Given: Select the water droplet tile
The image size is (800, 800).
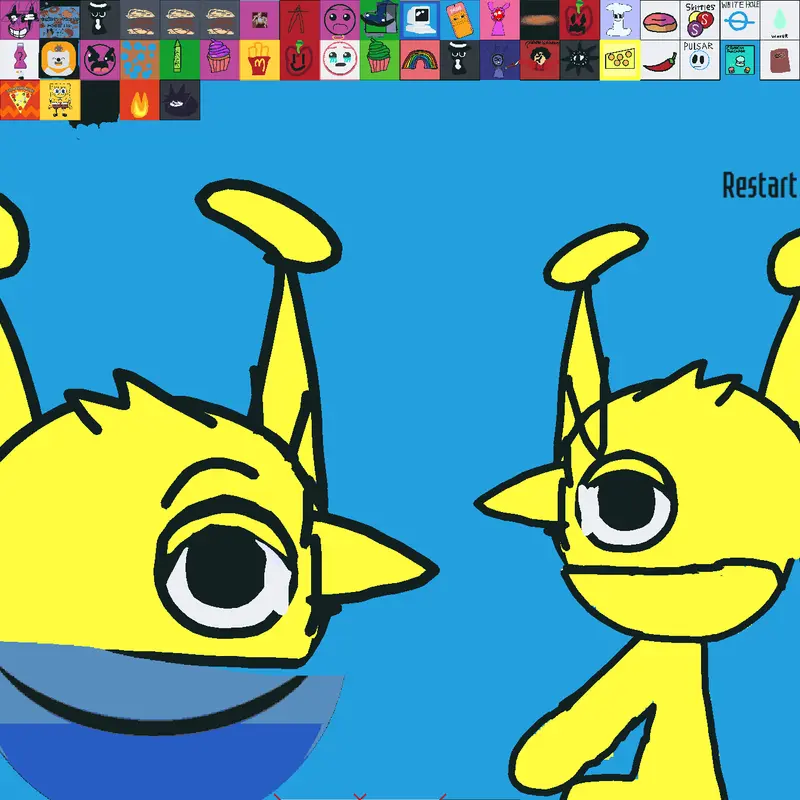Looking at the screenshot, I should pyautogui.click(x=780, y=20).
